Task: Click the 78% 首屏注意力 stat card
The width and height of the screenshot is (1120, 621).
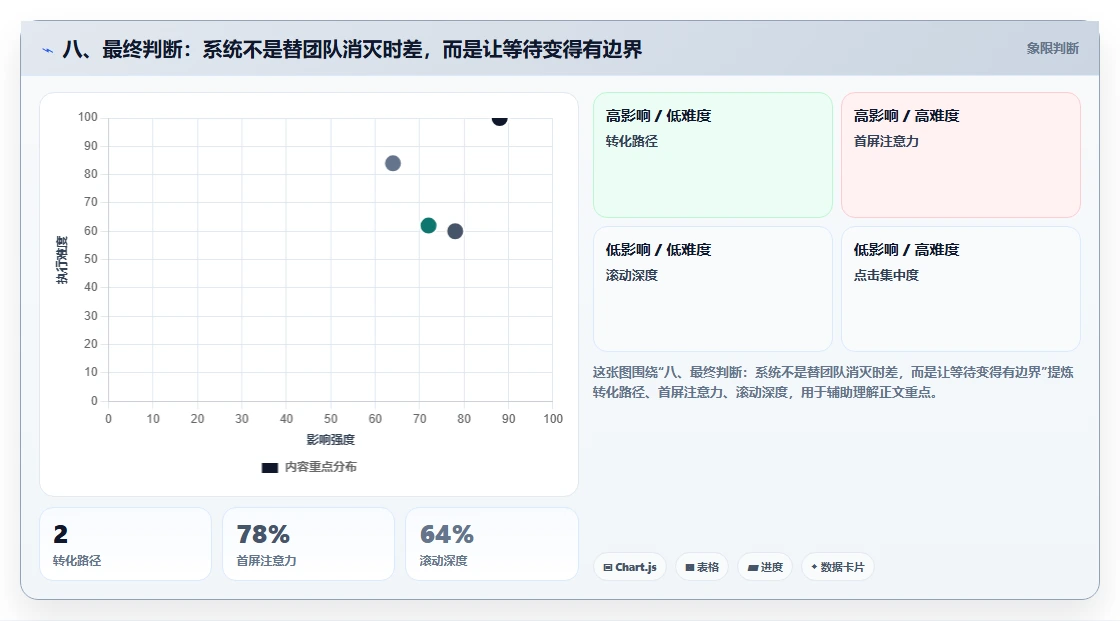Action: pyautogui.click(x=309, y=545)
